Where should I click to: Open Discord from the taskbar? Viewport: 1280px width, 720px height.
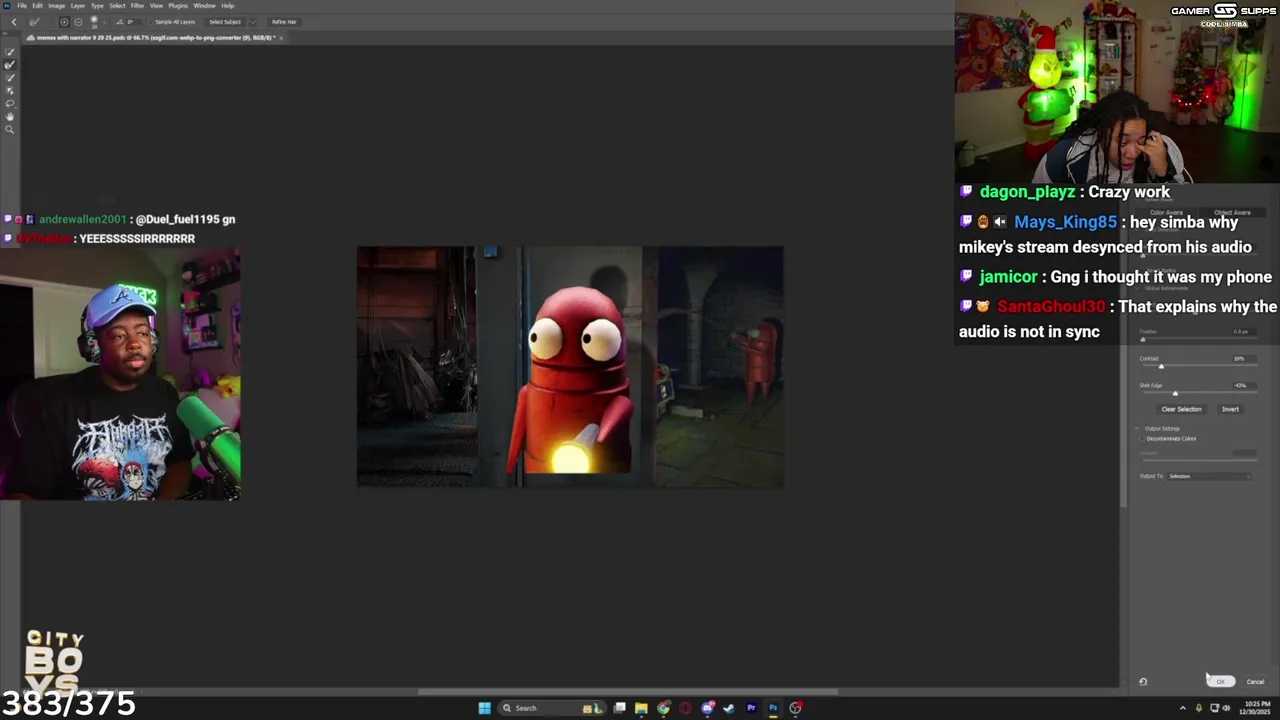pyautogui.click(x=707, y=708)
